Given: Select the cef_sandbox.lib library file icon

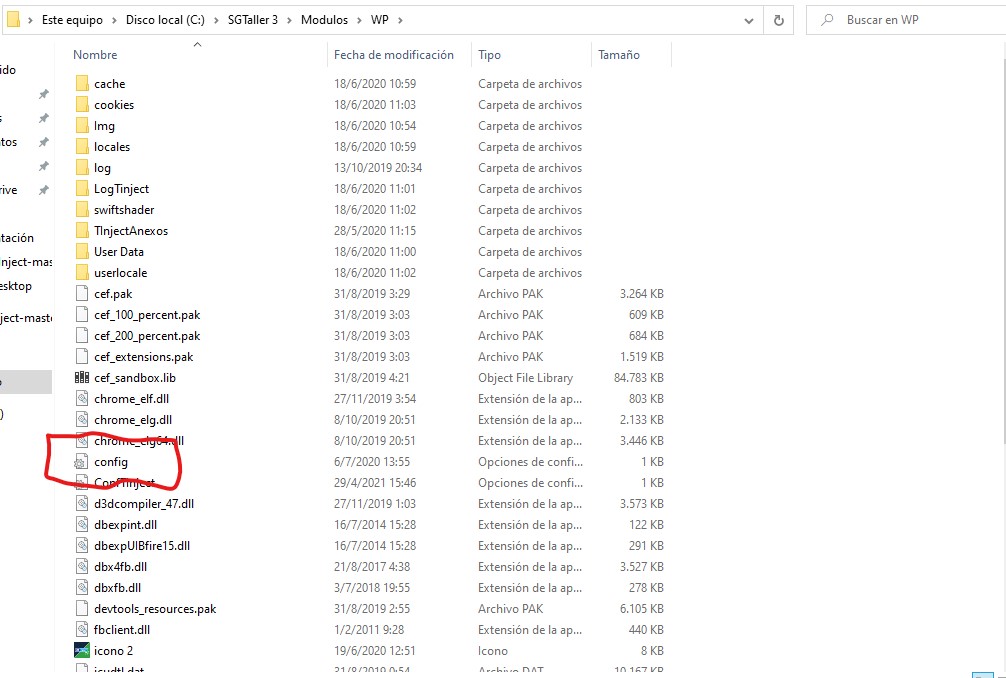Looking at the screenshot, I should [x=82, y=378].
